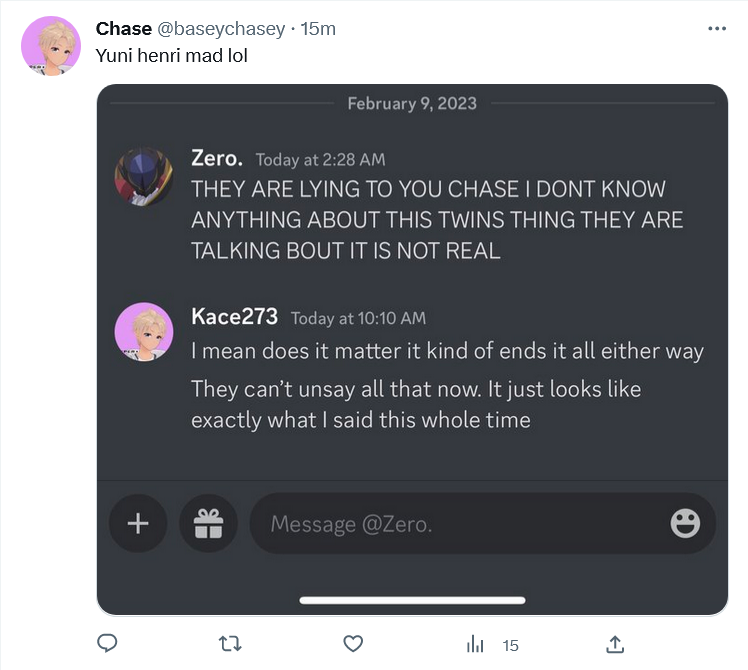Open the emoji picker smiley face

click(x=685, y=523)
